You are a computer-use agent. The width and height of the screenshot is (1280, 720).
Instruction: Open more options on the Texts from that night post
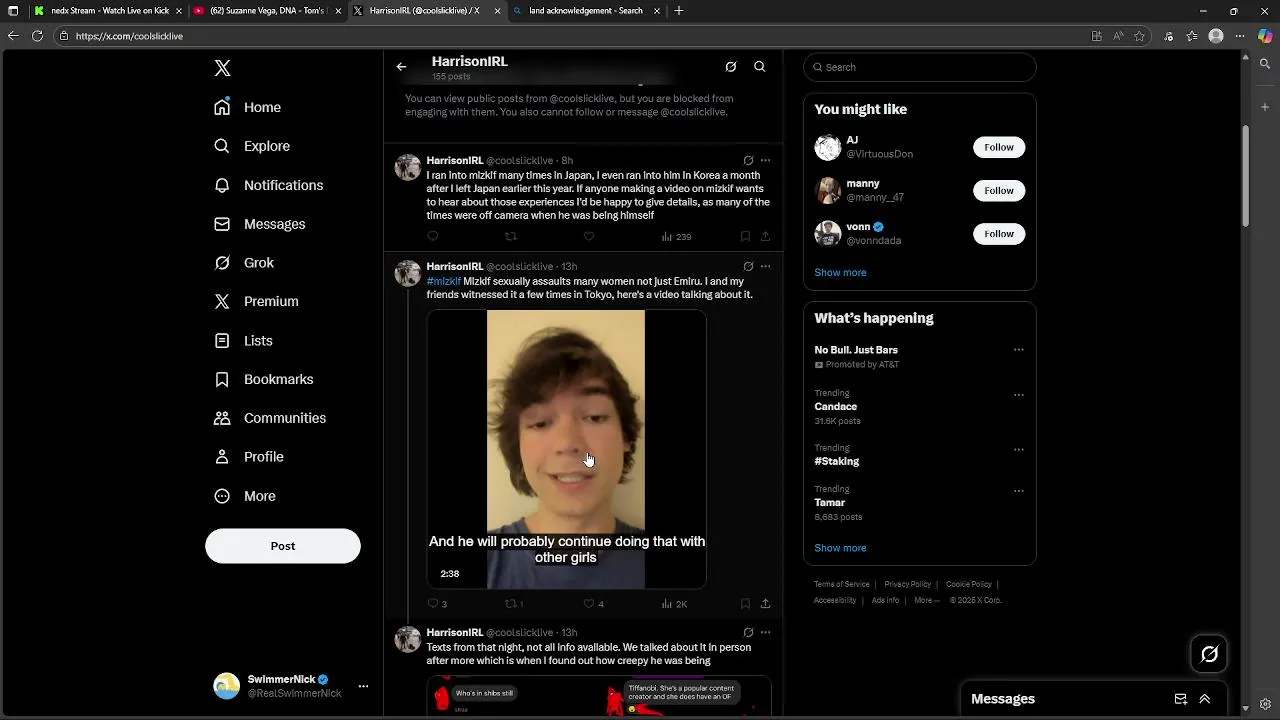(765, 632)
